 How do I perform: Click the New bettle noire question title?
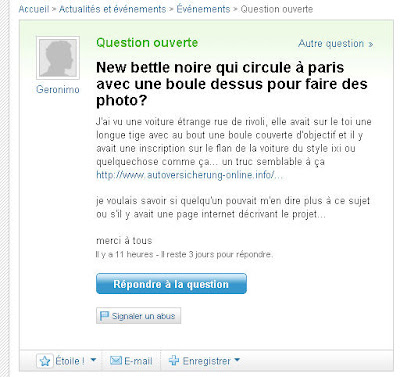click(232, 84)
